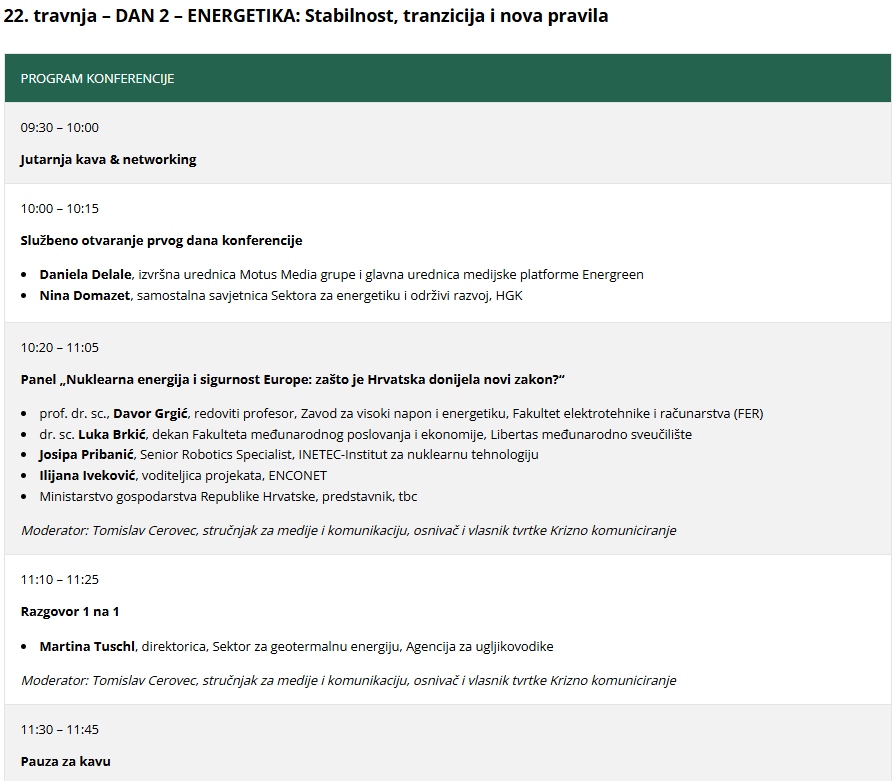Click the moderator line under the nuclear panel
This screenshot has height=781, width=893.
tap(348, 530)
